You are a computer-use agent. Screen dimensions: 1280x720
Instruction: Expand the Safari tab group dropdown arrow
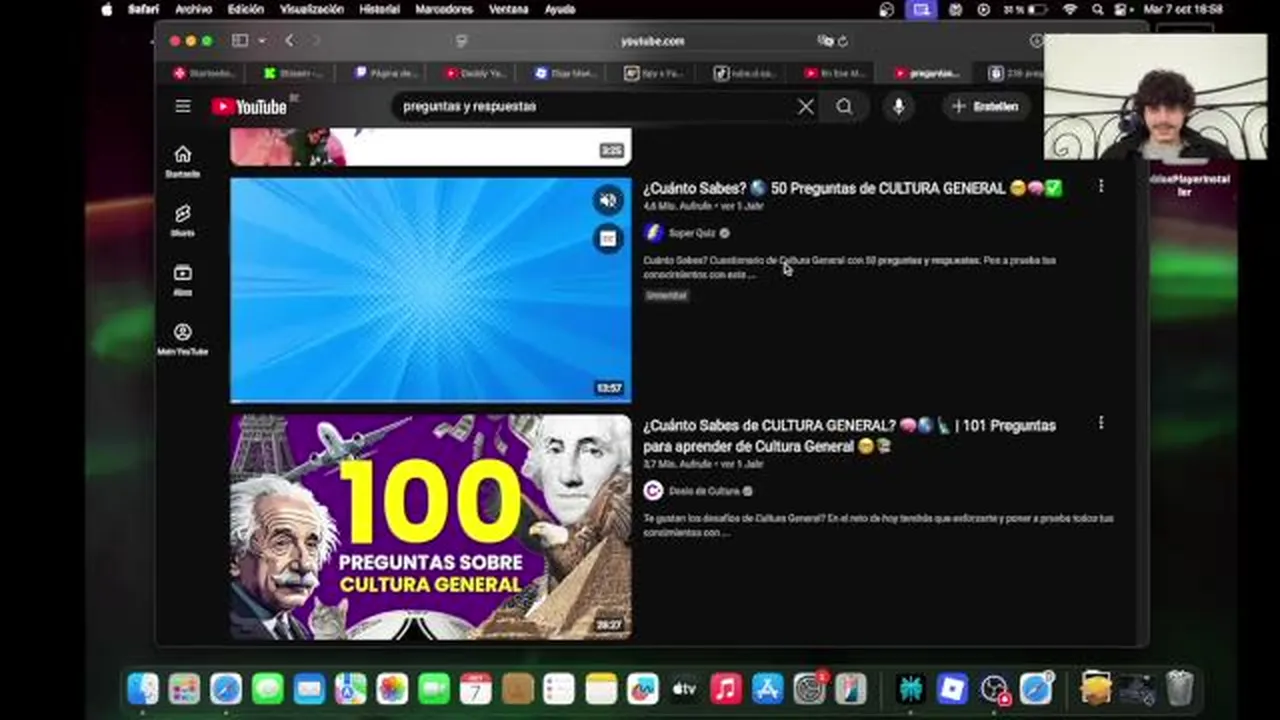(x=262, y=41)
